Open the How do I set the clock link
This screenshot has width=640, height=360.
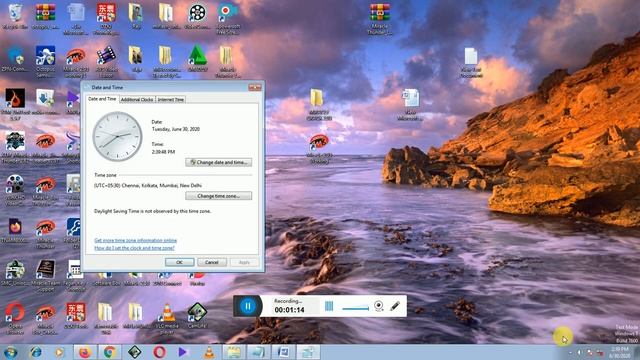(x=134, y=248)
